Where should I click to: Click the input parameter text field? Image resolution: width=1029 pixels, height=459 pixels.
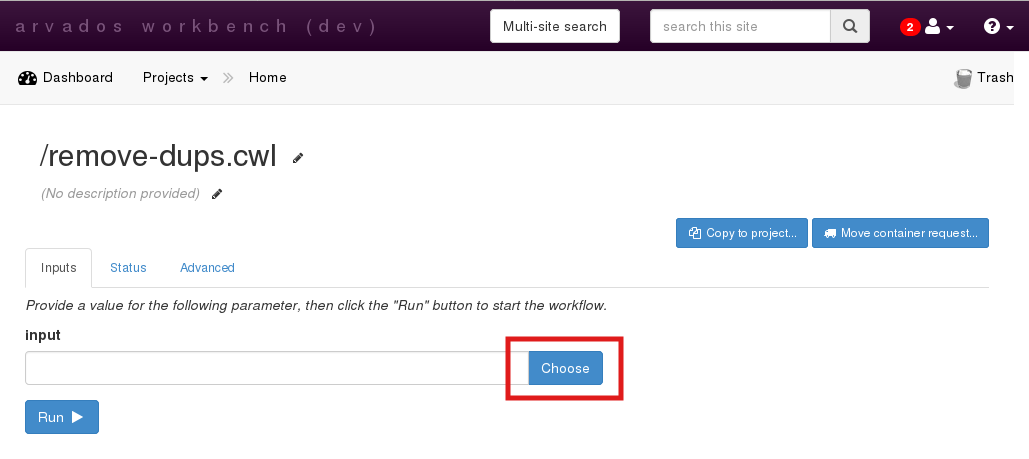(x=270, y=368)
